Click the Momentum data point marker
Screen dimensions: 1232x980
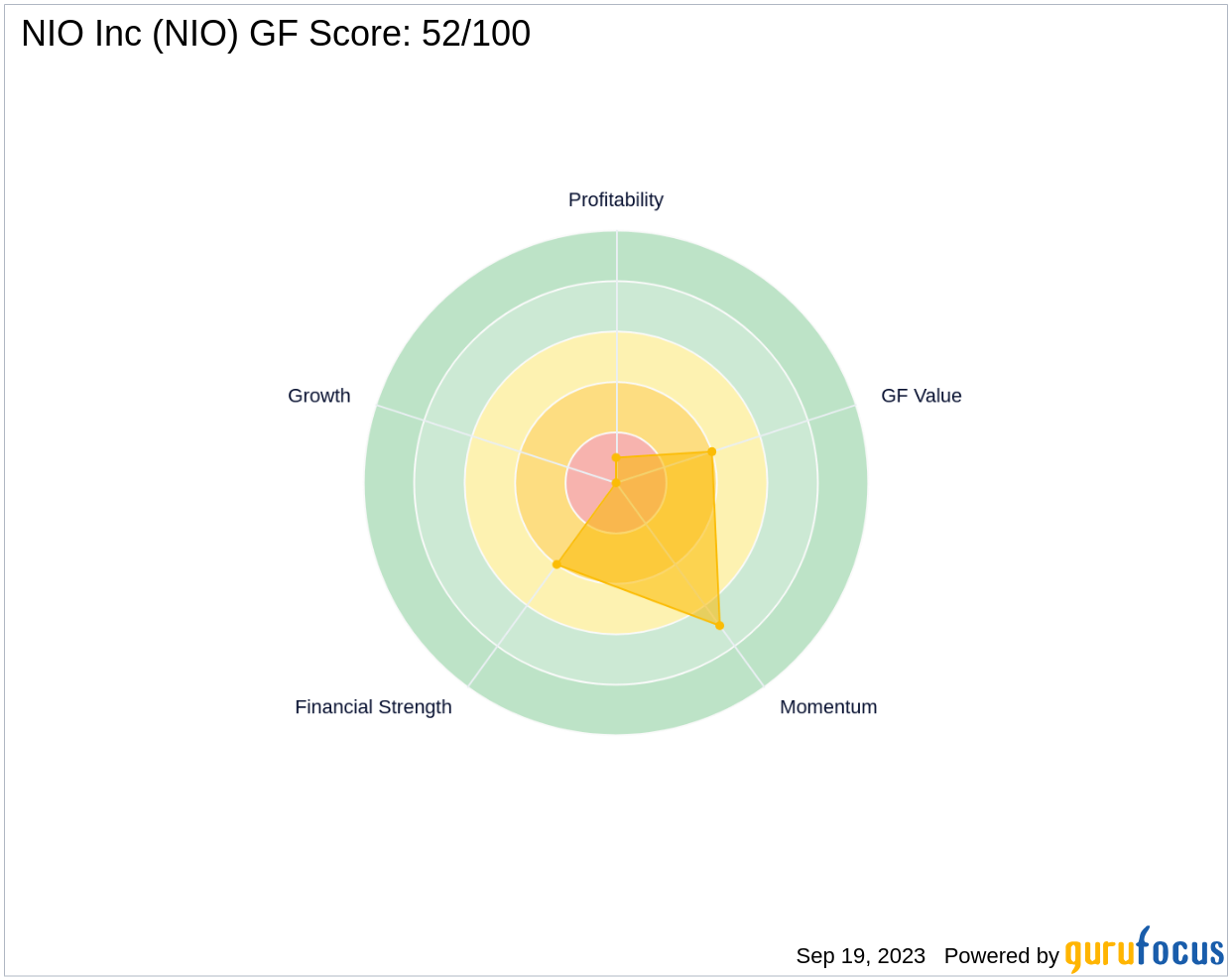(719, 625)
